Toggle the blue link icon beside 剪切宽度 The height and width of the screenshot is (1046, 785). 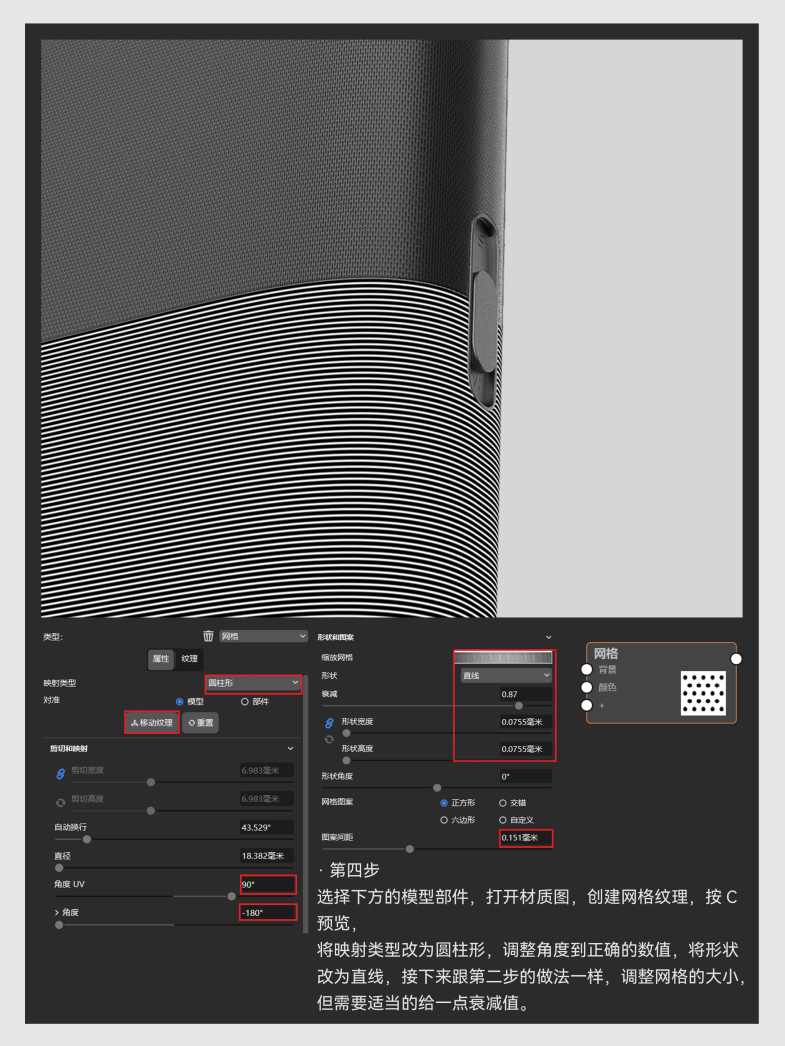(x=60, y=771)
